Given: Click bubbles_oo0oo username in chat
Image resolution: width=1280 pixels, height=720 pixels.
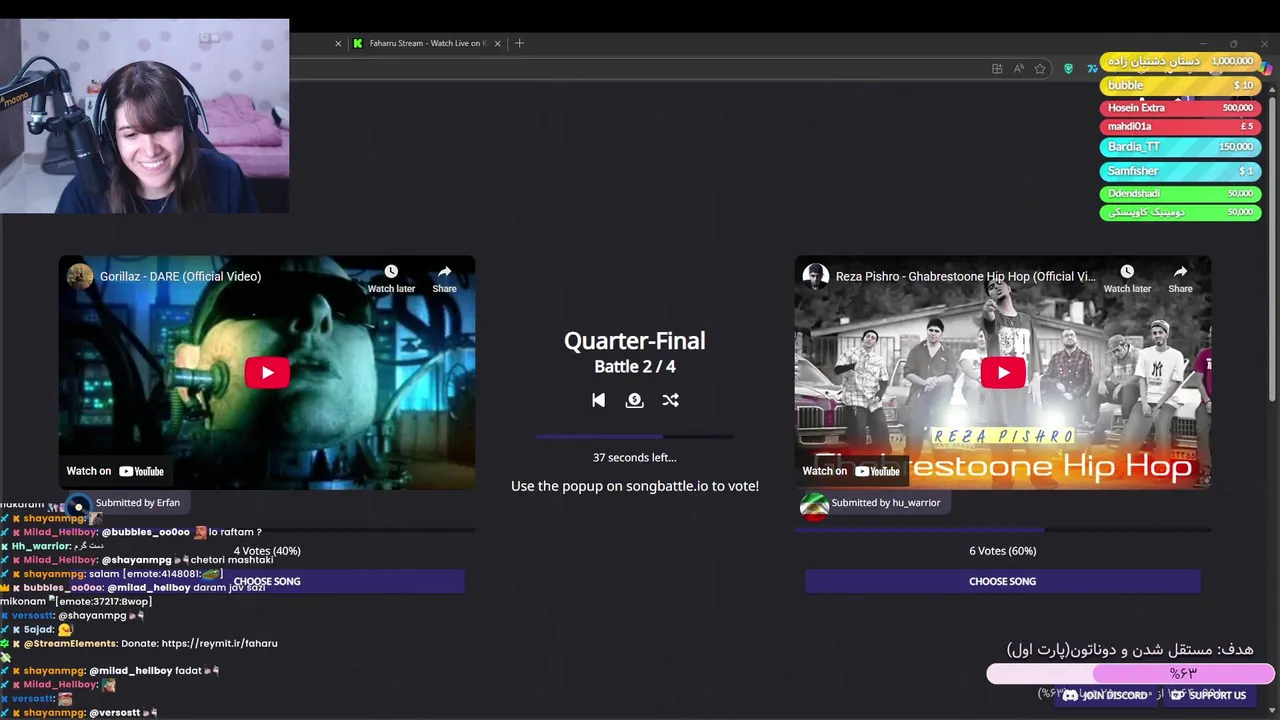Looking at the screenshot, I should tap(64, 588).
